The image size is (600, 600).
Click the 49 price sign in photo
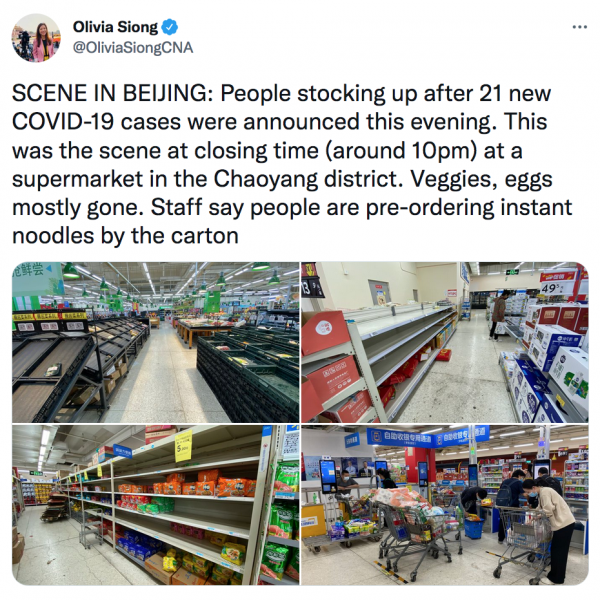coord(552,289)
